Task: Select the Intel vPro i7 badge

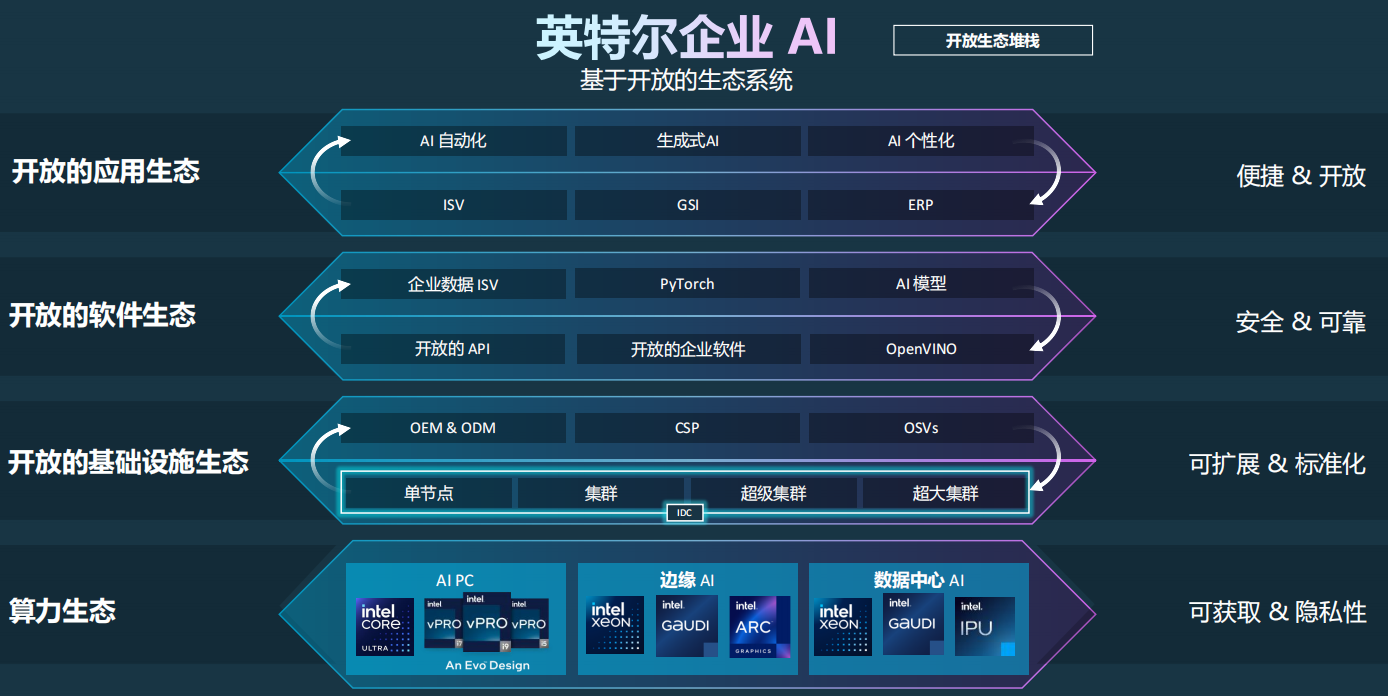Action: tap(443, 623)
